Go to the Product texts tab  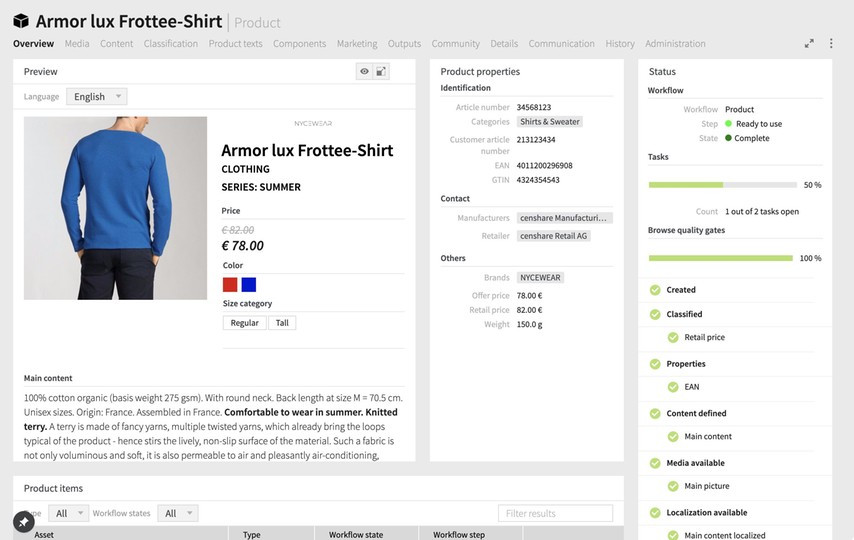(235, 44)
